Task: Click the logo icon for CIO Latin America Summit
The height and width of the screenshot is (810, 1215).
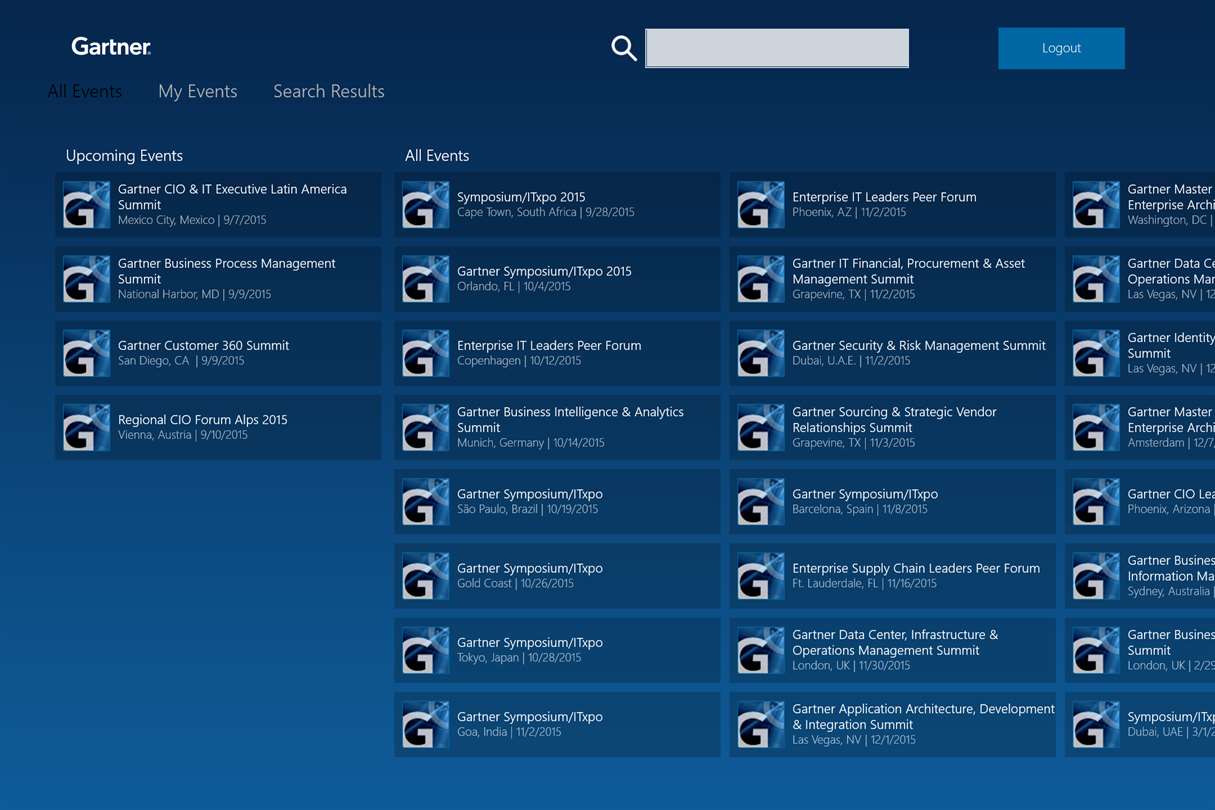Action: pos(87,205)
